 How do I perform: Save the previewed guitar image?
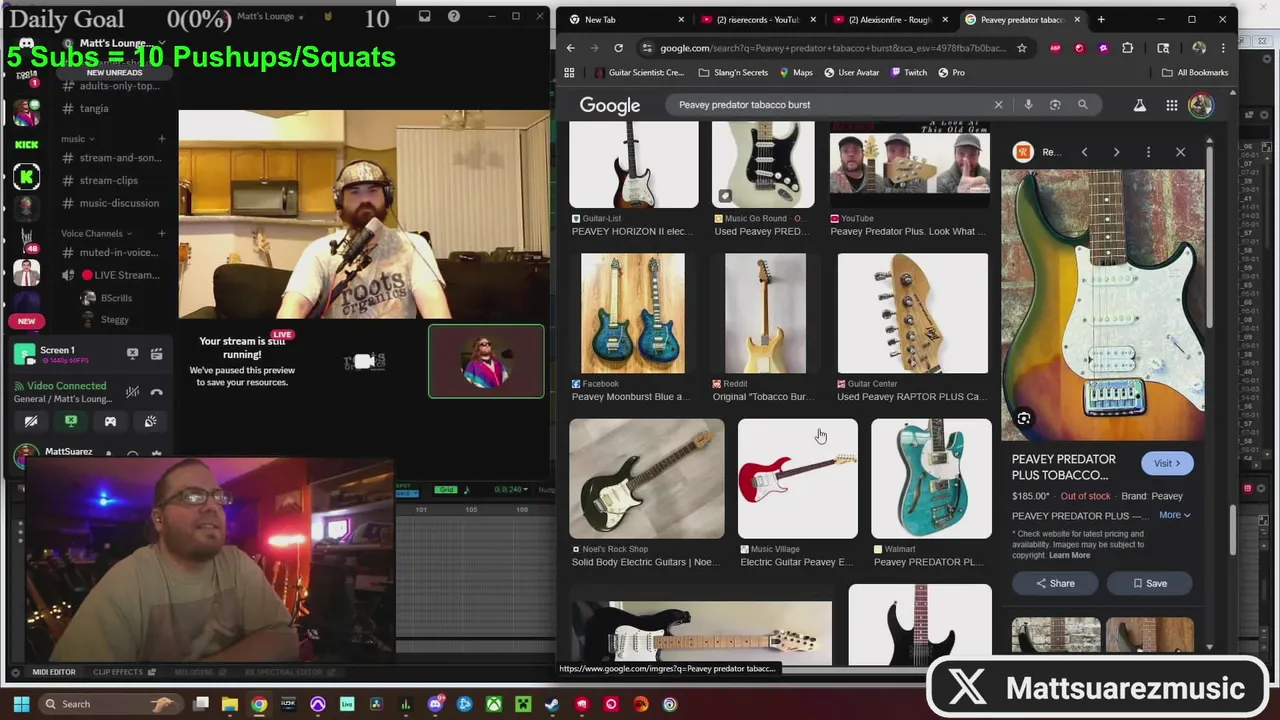click(x=1149, y=583)
